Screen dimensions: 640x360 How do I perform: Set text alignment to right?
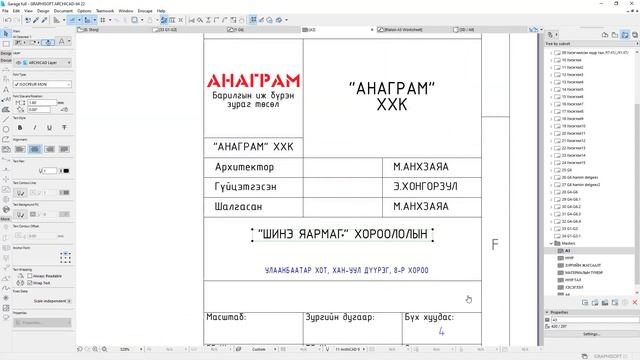pyautogui.click(x=49, y=149)
